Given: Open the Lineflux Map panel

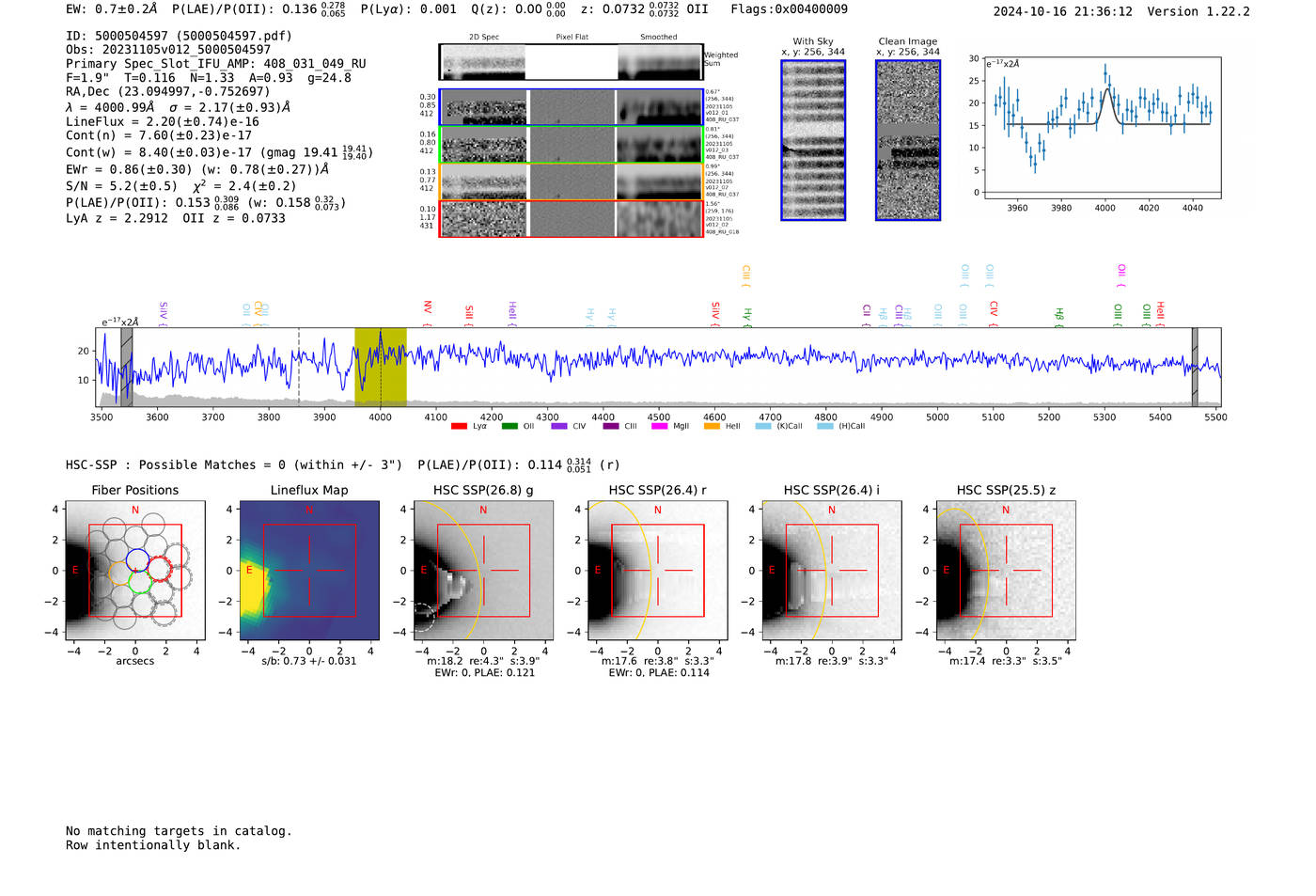Looking at the screenshot, I should coord(309,570).
